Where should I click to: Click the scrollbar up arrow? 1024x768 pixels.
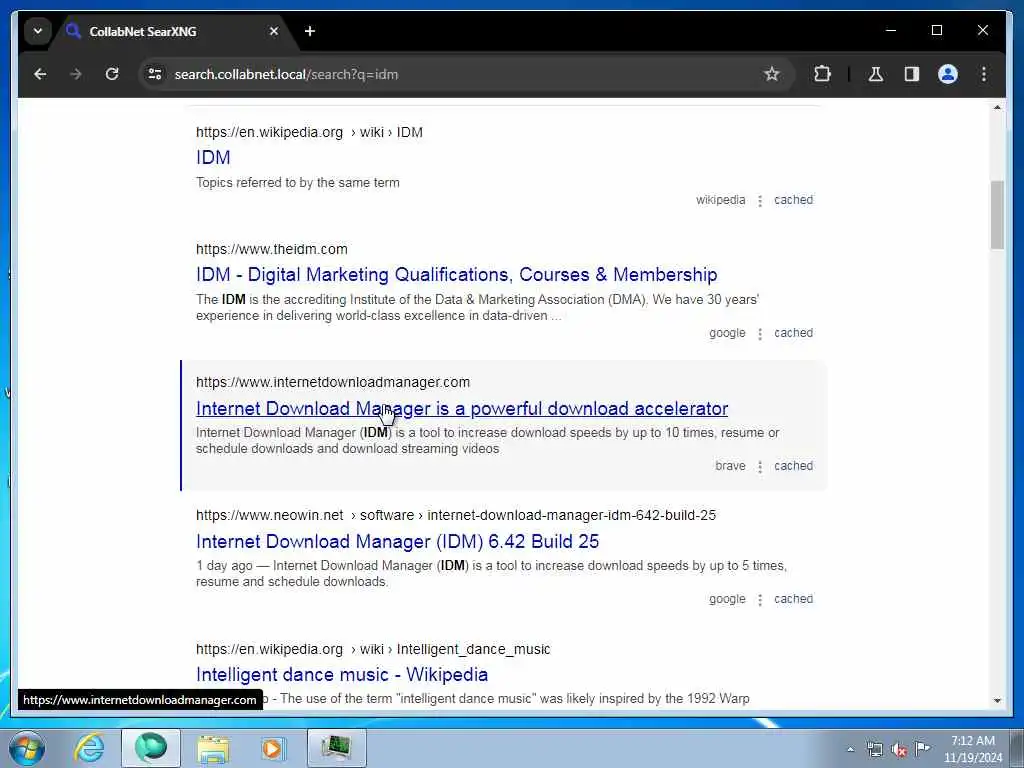pos(997,107)
